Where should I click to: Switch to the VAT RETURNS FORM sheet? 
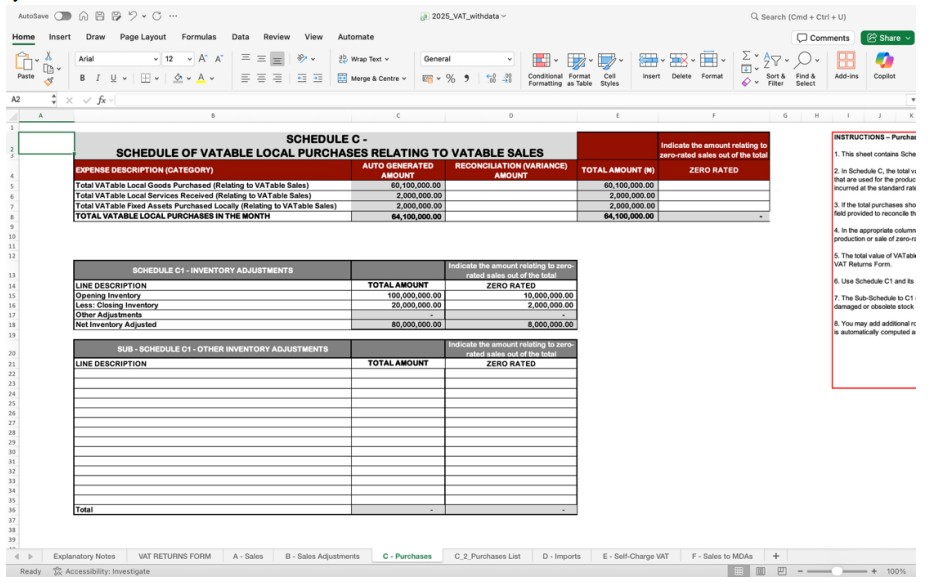pos(175,555)
